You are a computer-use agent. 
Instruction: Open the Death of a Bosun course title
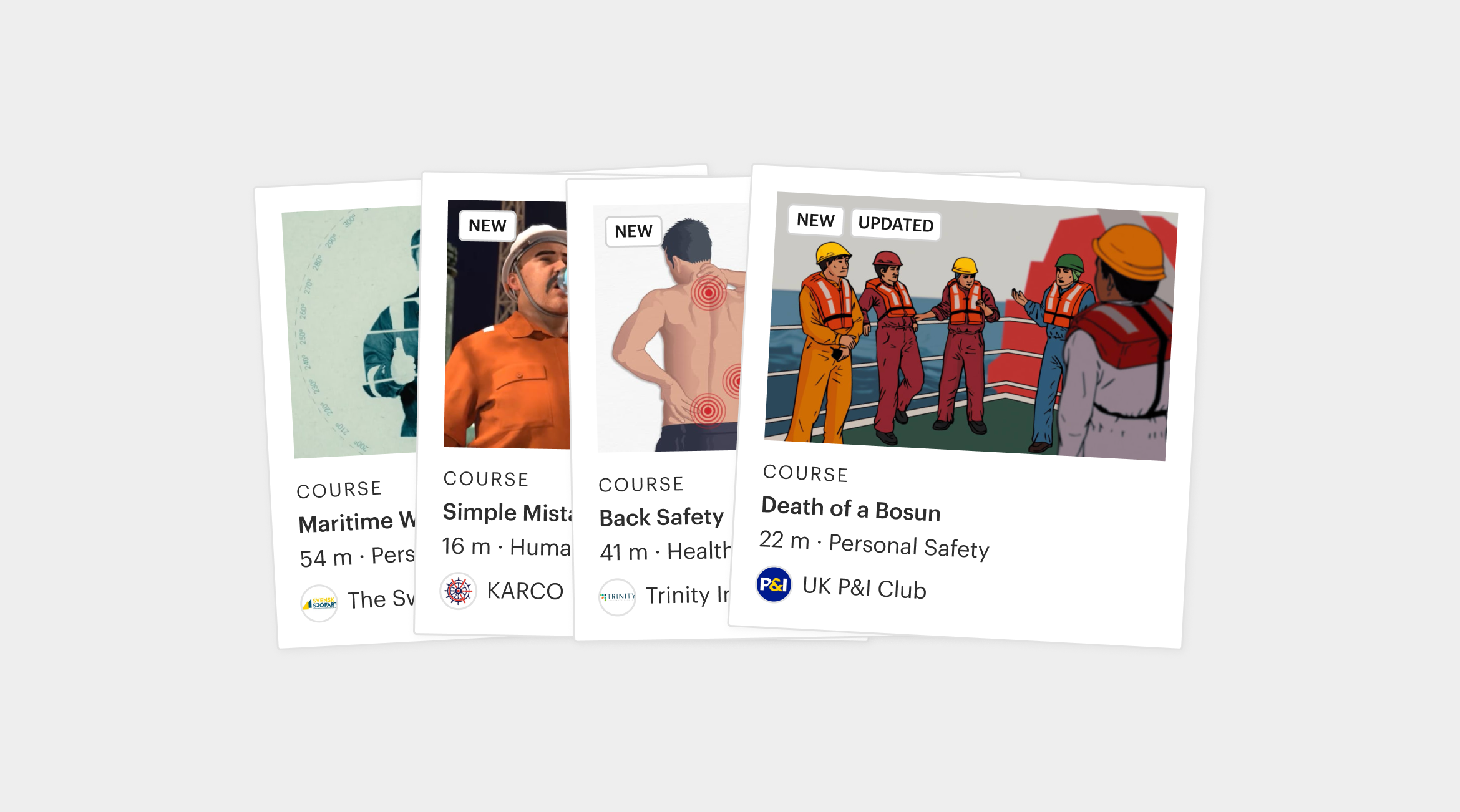[x=851, y=509]
